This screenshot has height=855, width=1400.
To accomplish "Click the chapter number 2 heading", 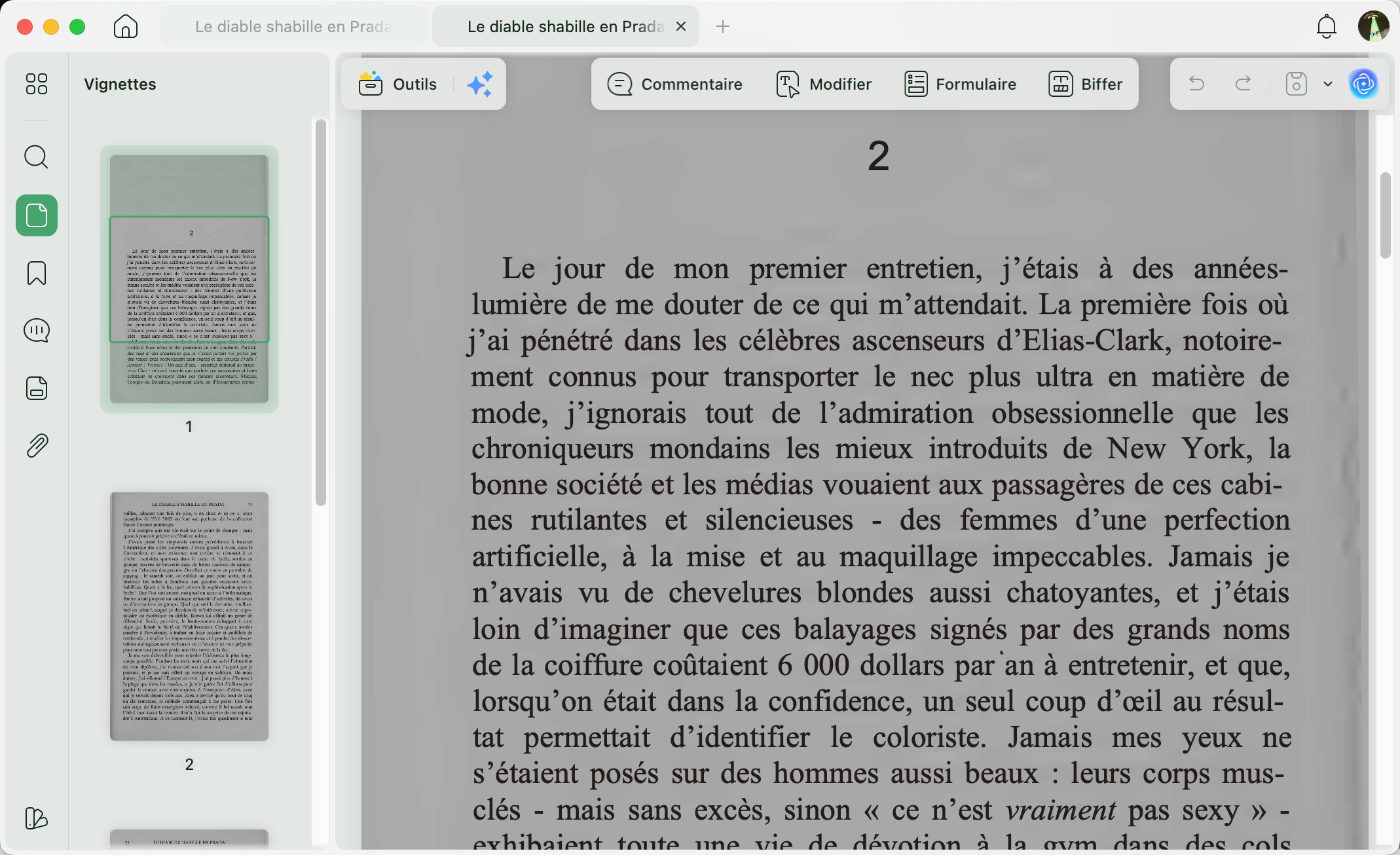I will [878, 156].
